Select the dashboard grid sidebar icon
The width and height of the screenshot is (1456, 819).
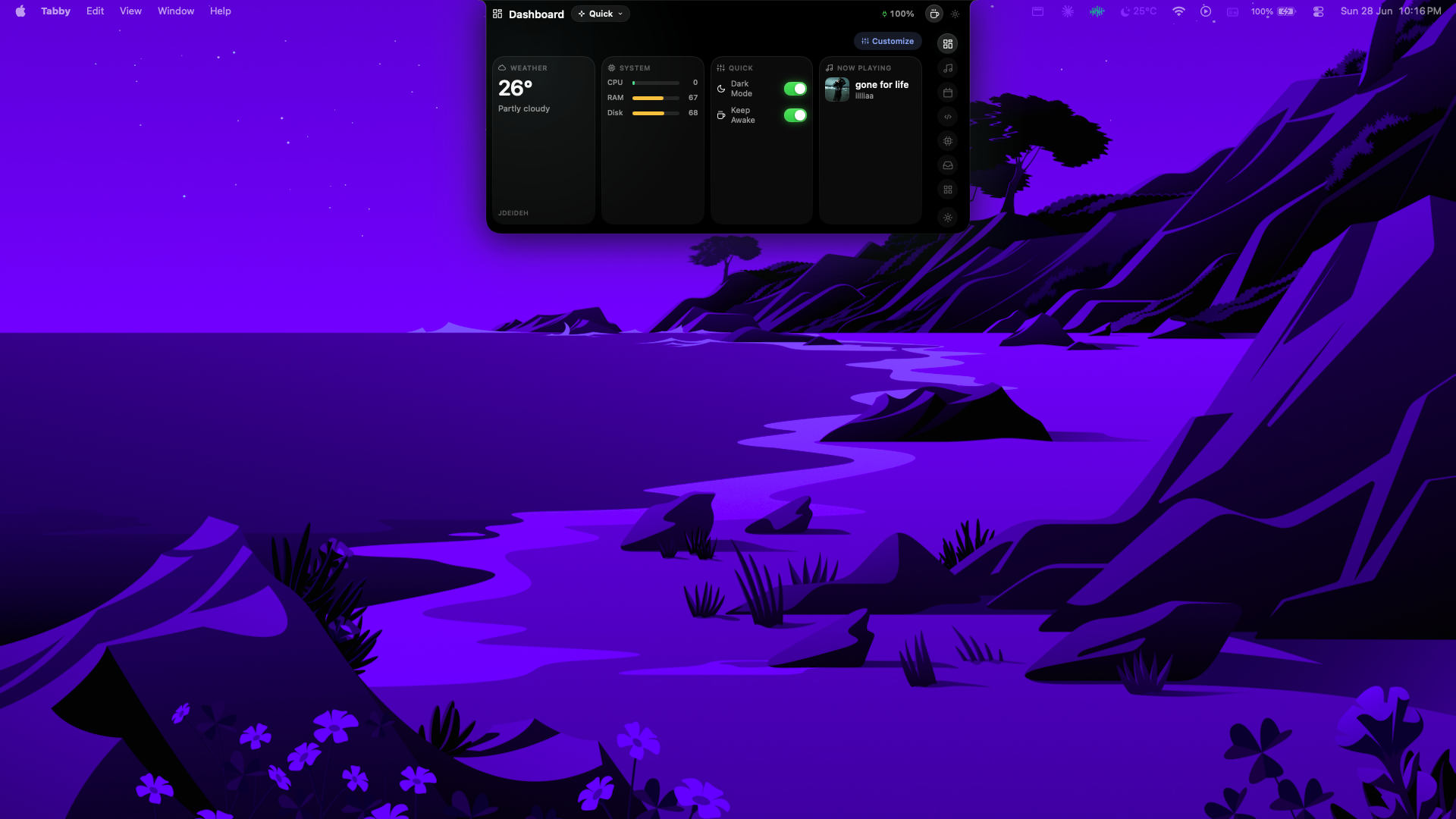click(948, 44)
